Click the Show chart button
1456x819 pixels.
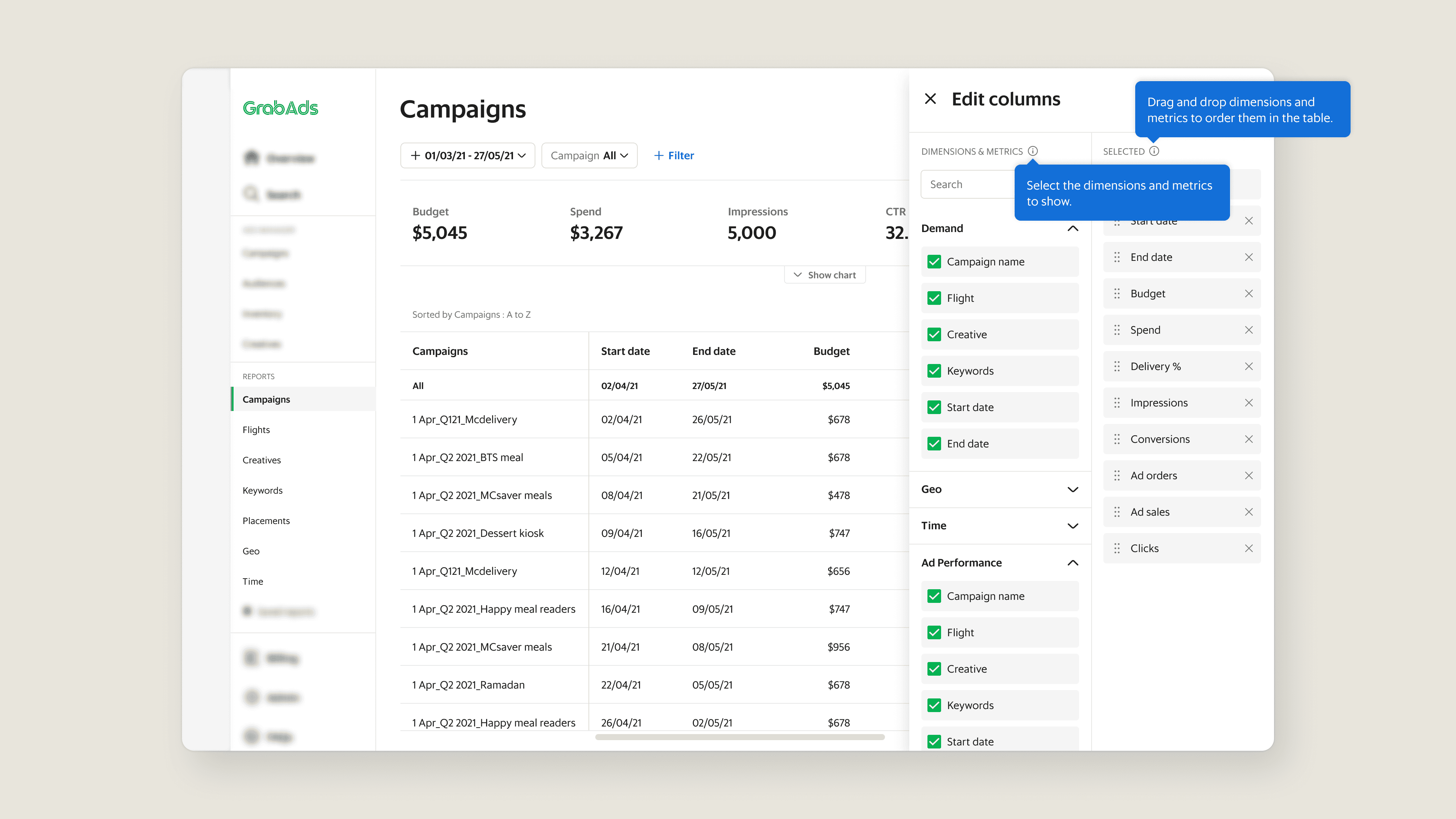[825, 275]
